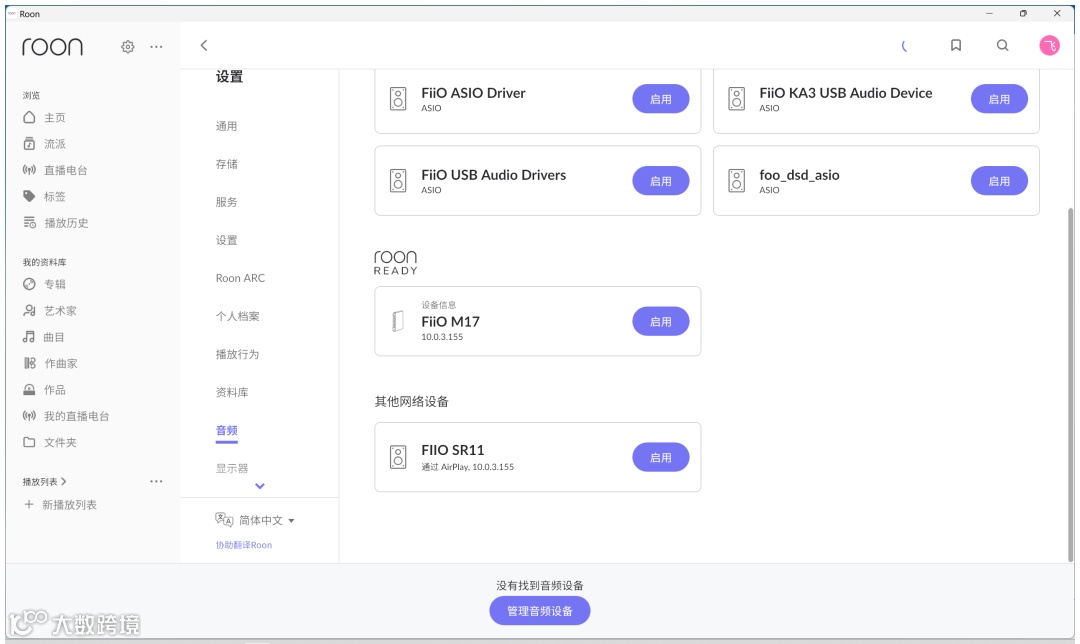Click the activity spinner icon in top bar
Screen dimensions: 1080x644
904,45
